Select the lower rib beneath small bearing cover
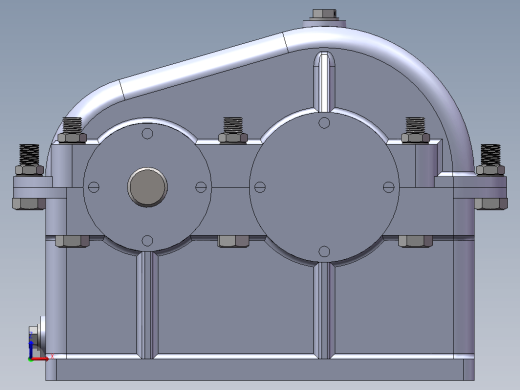The height and width of the screenshot is (390, 520). point(147,305)
